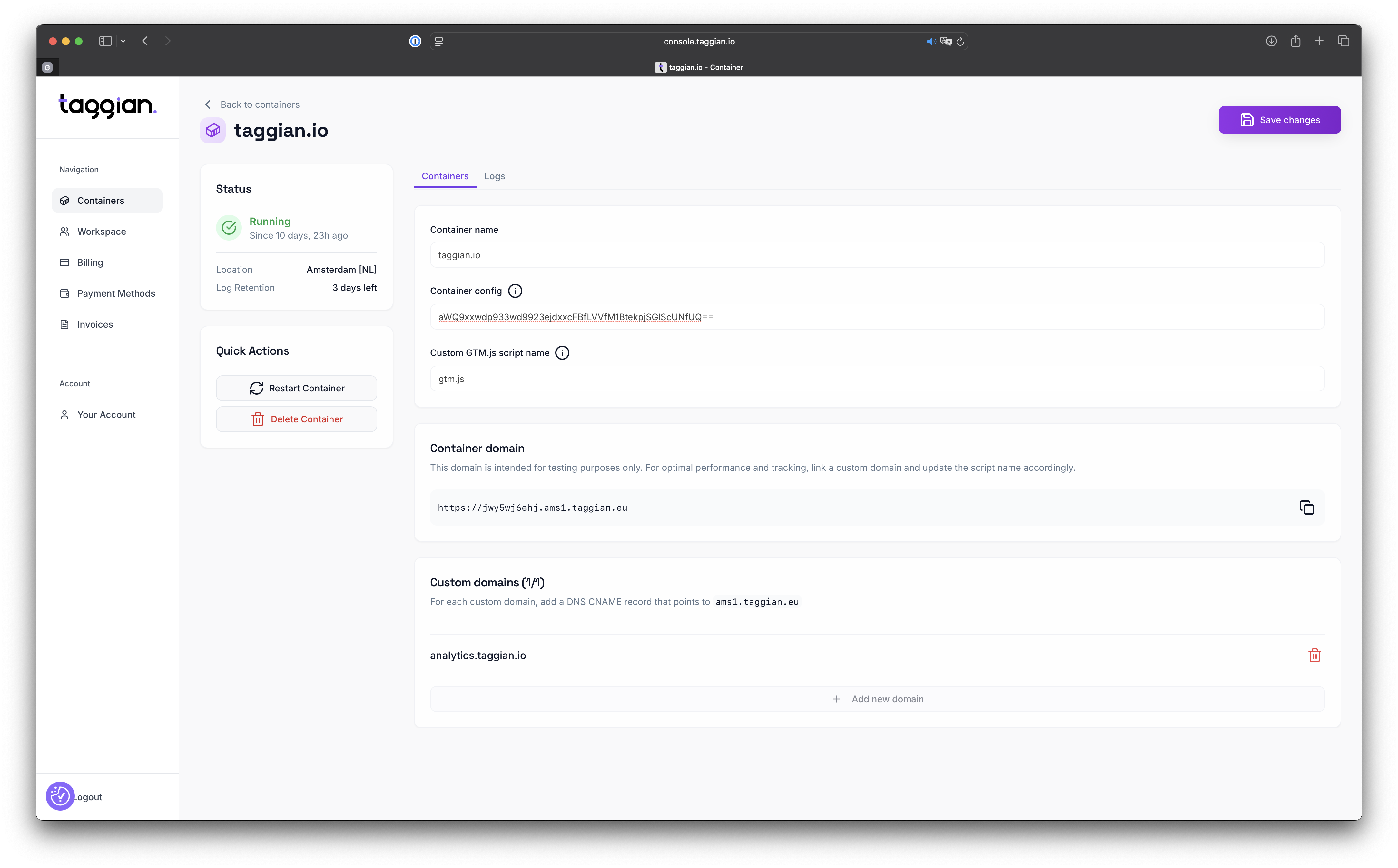
Task: Copy the container domain URL
Action: click(x=1307, y=508)
